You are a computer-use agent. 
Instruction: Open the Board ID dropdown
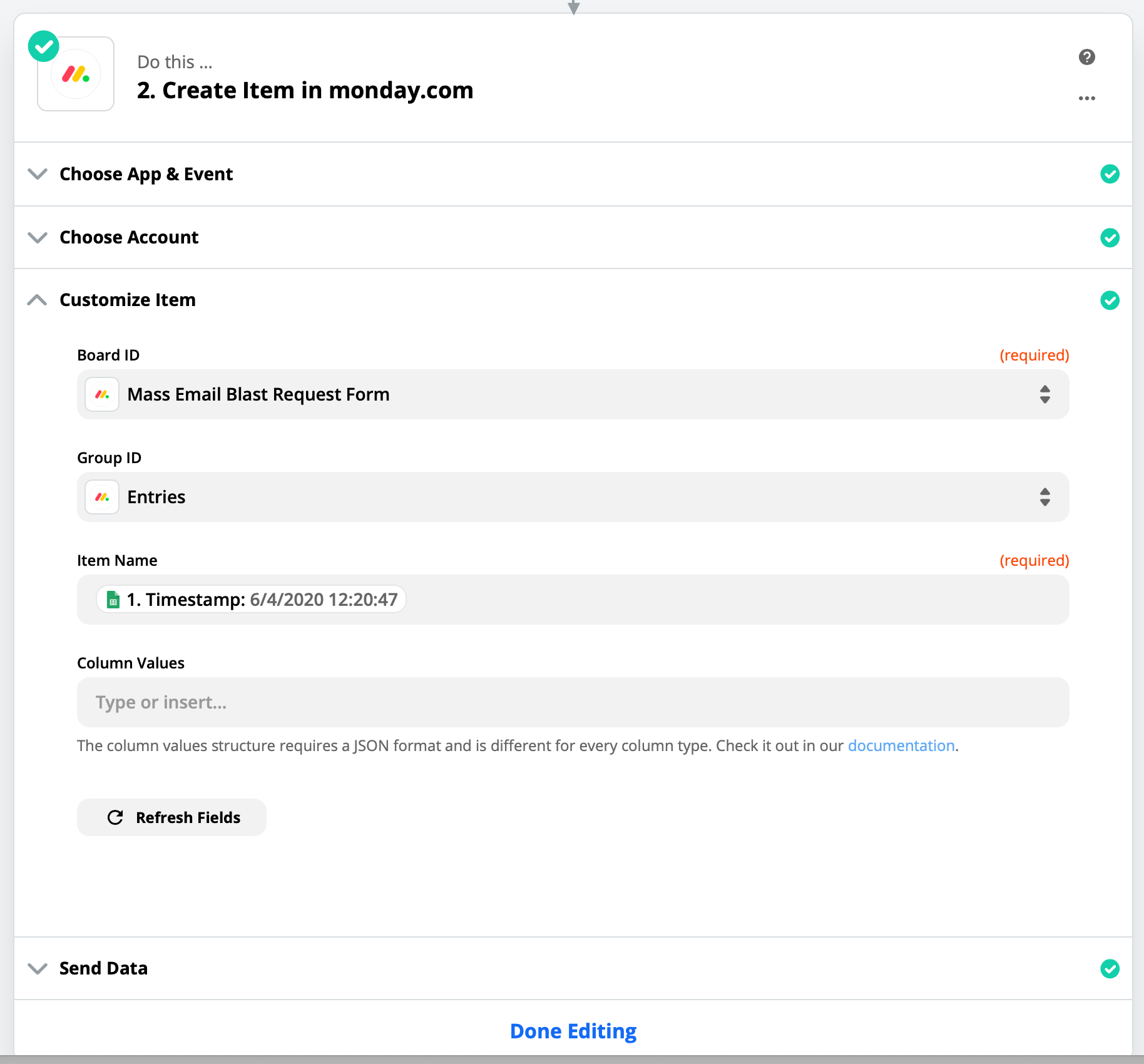point(573,394)
